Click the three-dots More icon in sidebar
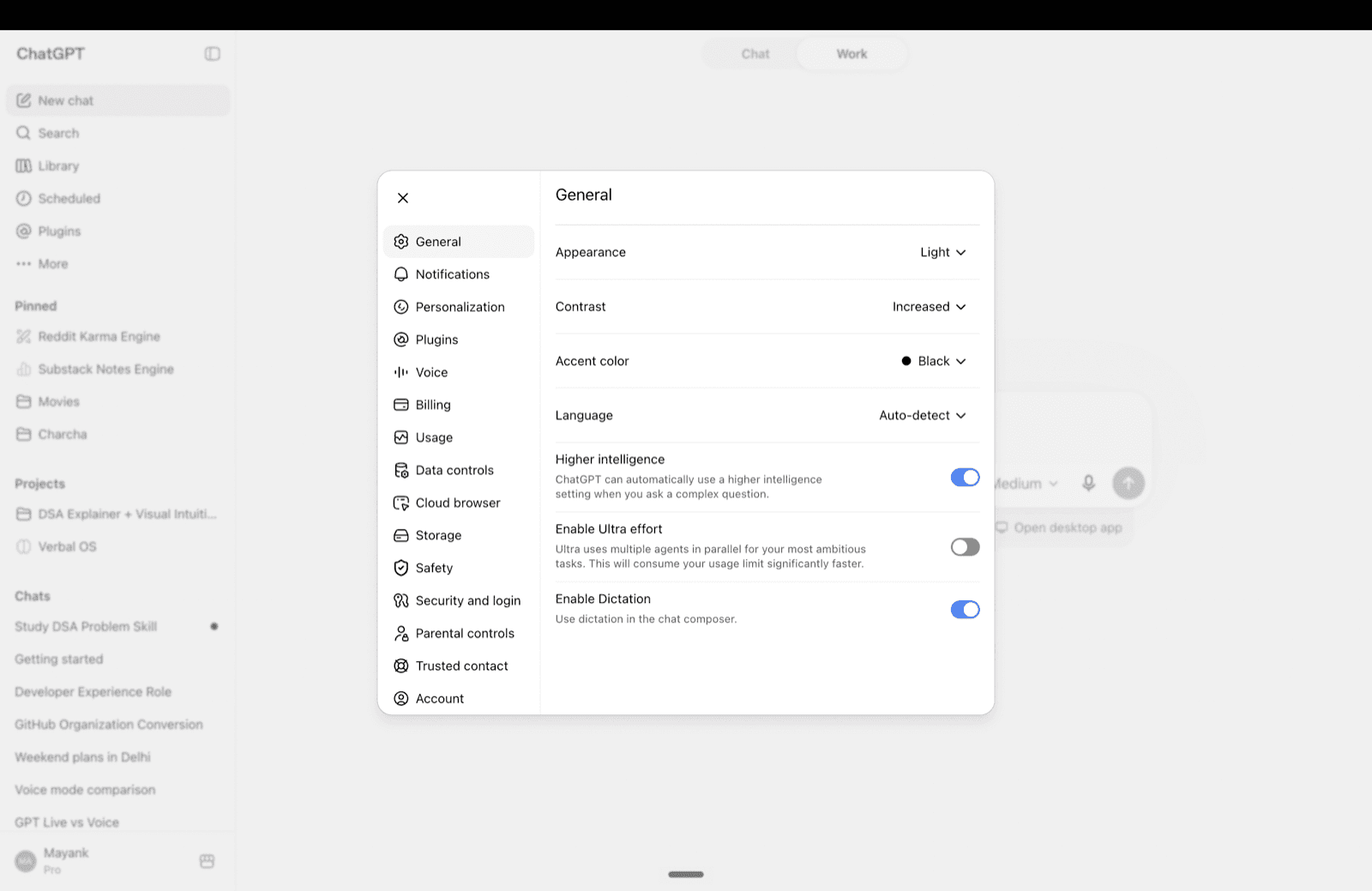1372x891 pixels. click(24, 264)
